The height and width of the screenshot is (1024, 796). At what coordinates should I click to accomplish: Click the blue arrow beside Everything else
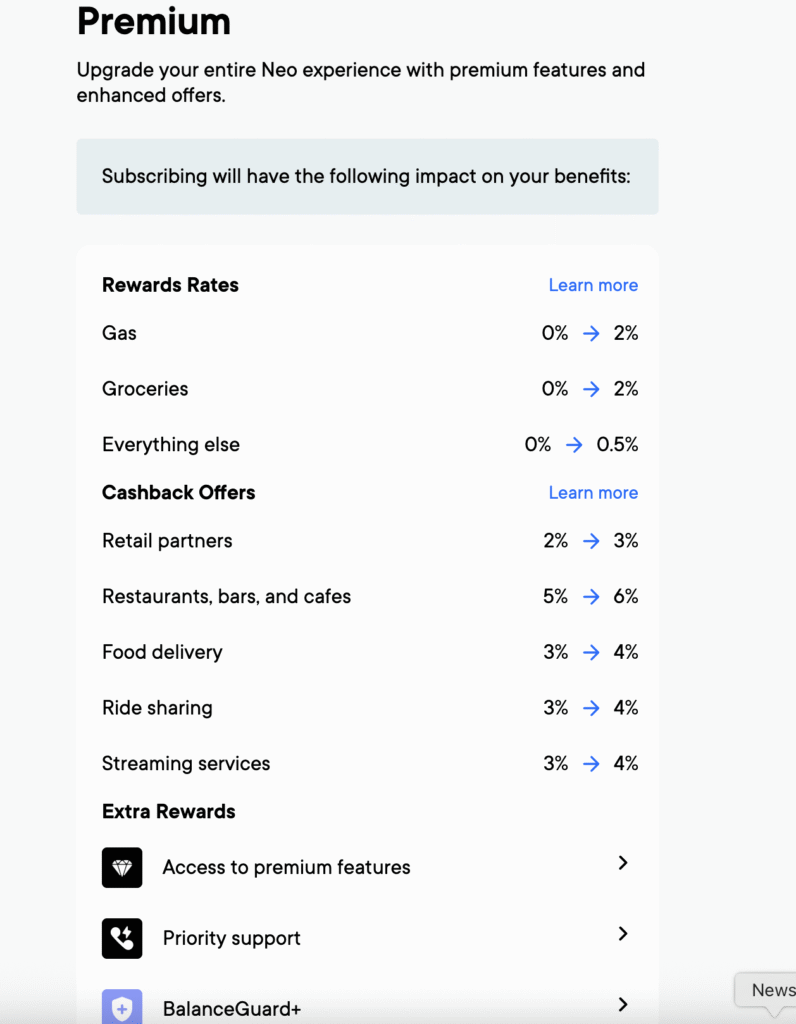[574, 445]
